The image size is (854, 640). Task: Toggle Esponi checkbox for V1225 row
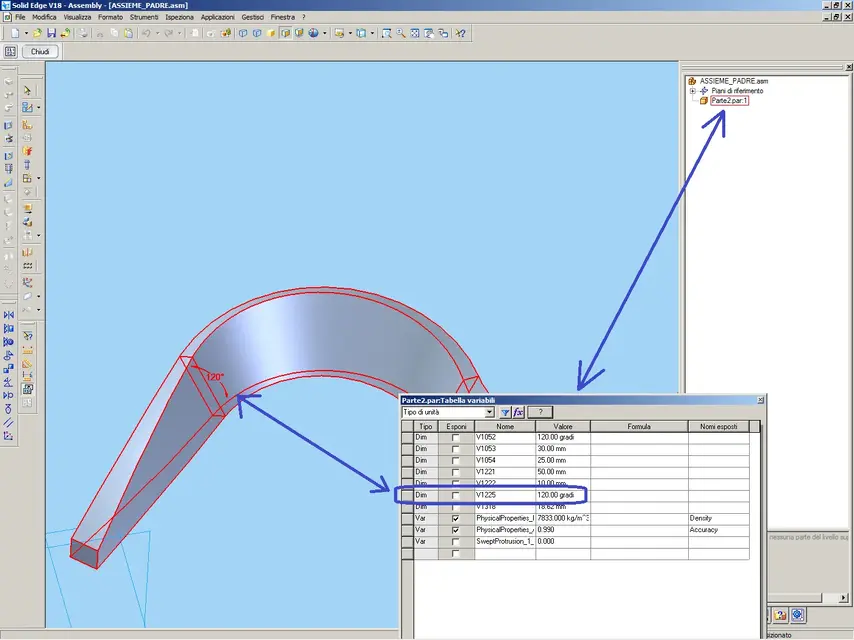coord(456,495)
